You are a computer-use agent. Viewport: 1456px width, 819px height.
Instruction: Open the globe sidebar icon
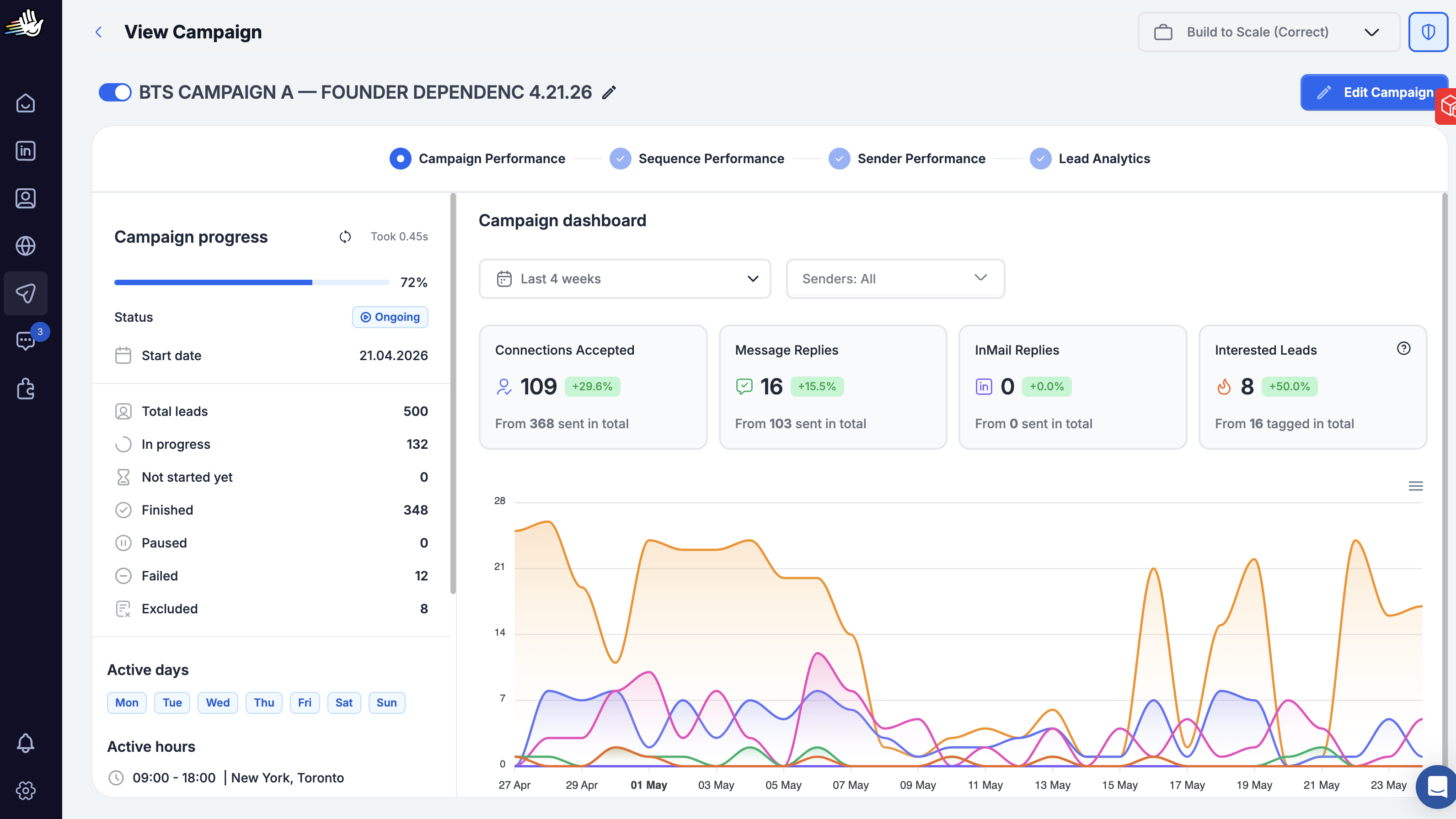click(x=26, y=246)
